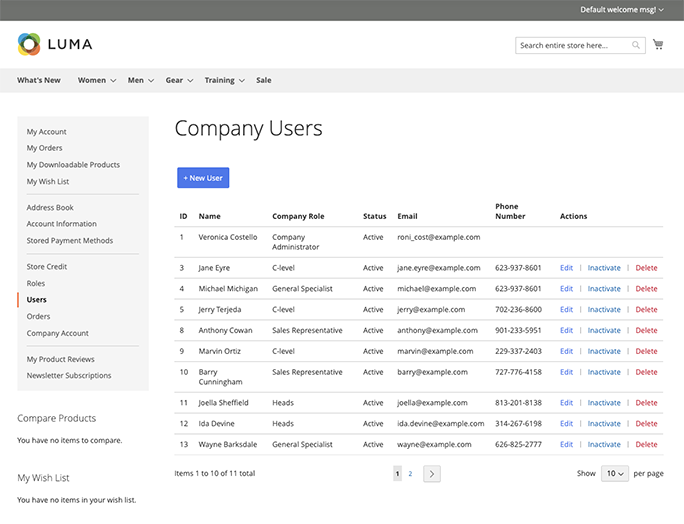Open My Orders in the sidebar

click(x=44, y=148)
